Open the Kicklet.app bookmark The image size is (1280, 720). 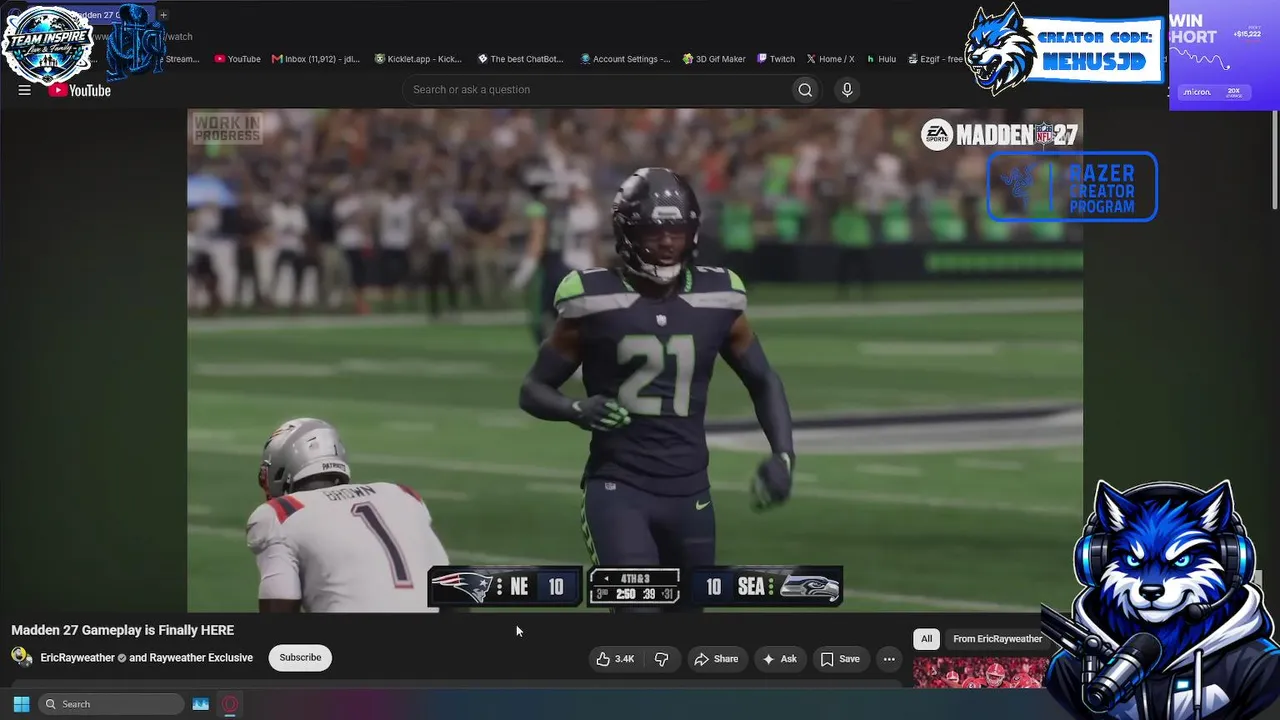(418, 59)
